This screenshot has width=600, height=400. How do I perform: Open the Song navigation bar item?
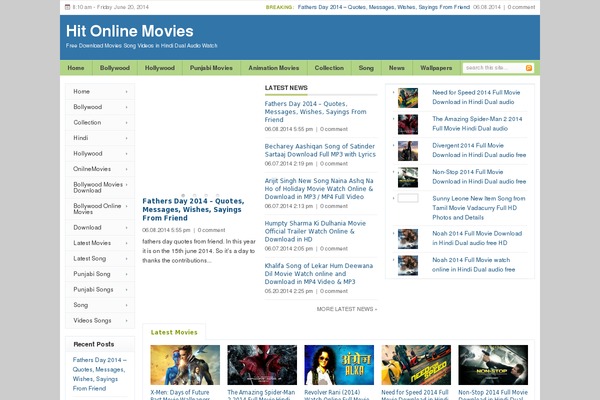[366, 68]
